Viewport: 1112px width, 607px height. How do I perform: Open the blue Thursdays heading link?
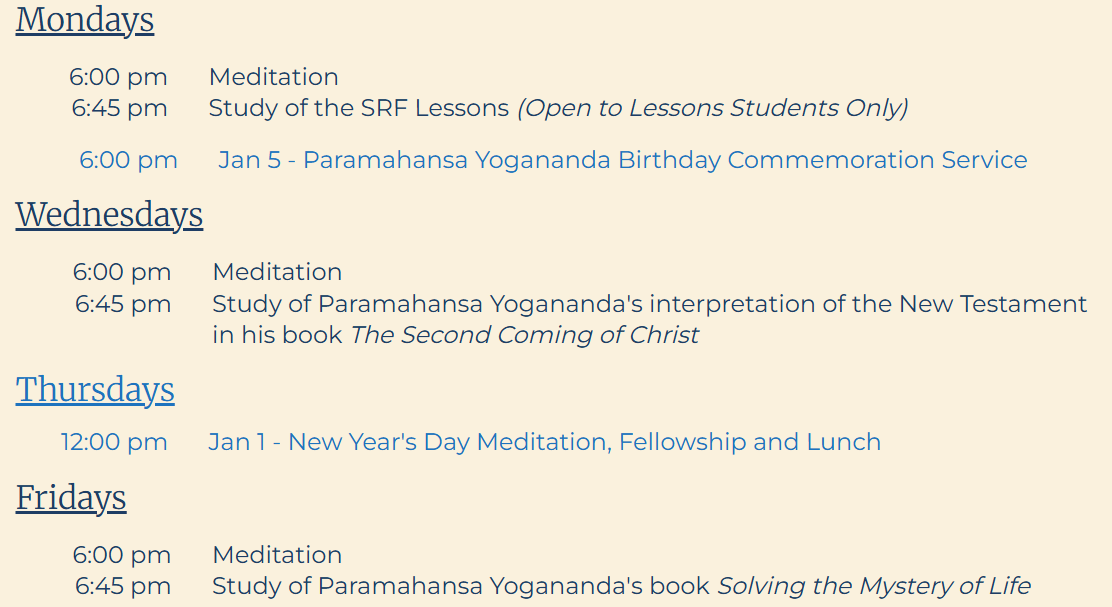95,390
